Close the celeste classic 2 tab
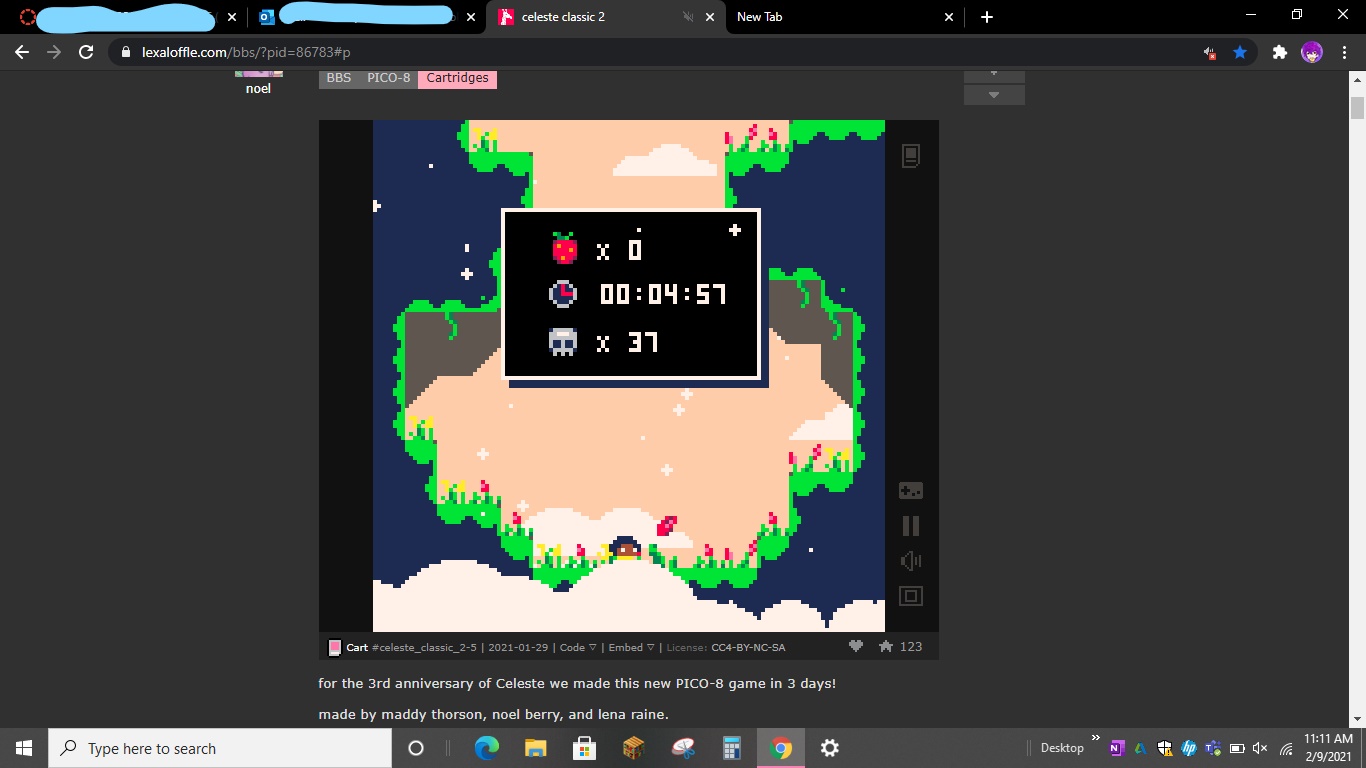Image resolution: width=1366 pixels, height=768 pixels. 710,17
